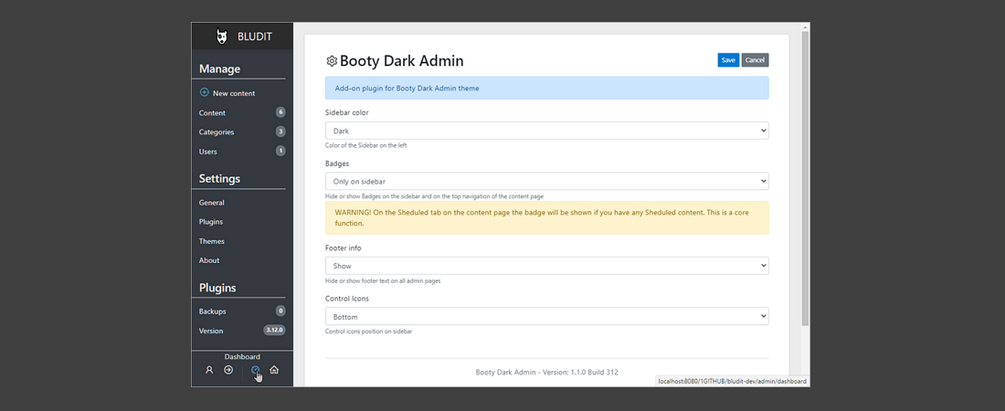
Task: Click the 3.12.0 version badge
Action: click(x=274, y=330)
